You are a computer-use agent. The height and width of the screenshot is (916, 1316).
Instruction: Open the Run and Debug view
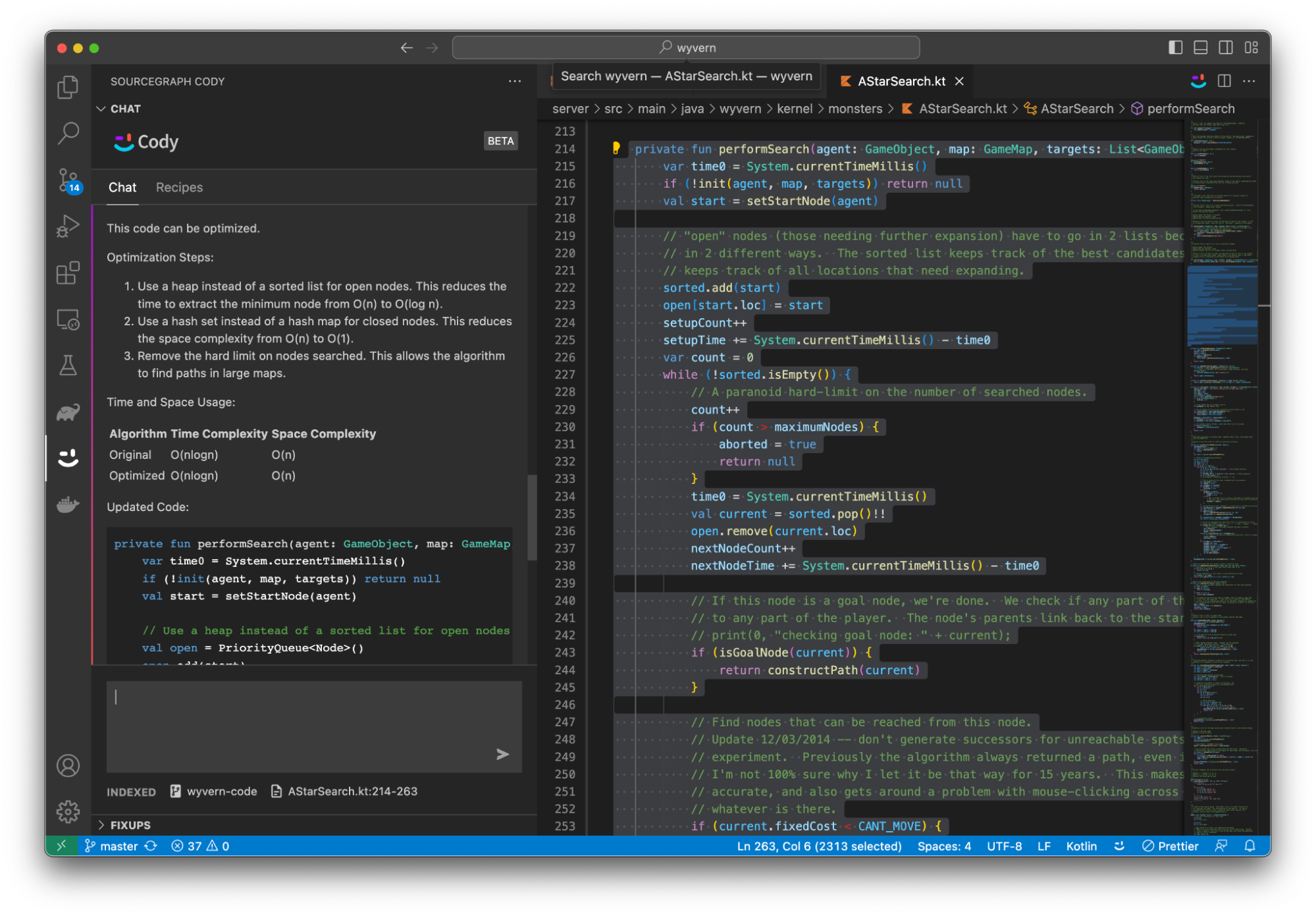[x=68, y=226]
